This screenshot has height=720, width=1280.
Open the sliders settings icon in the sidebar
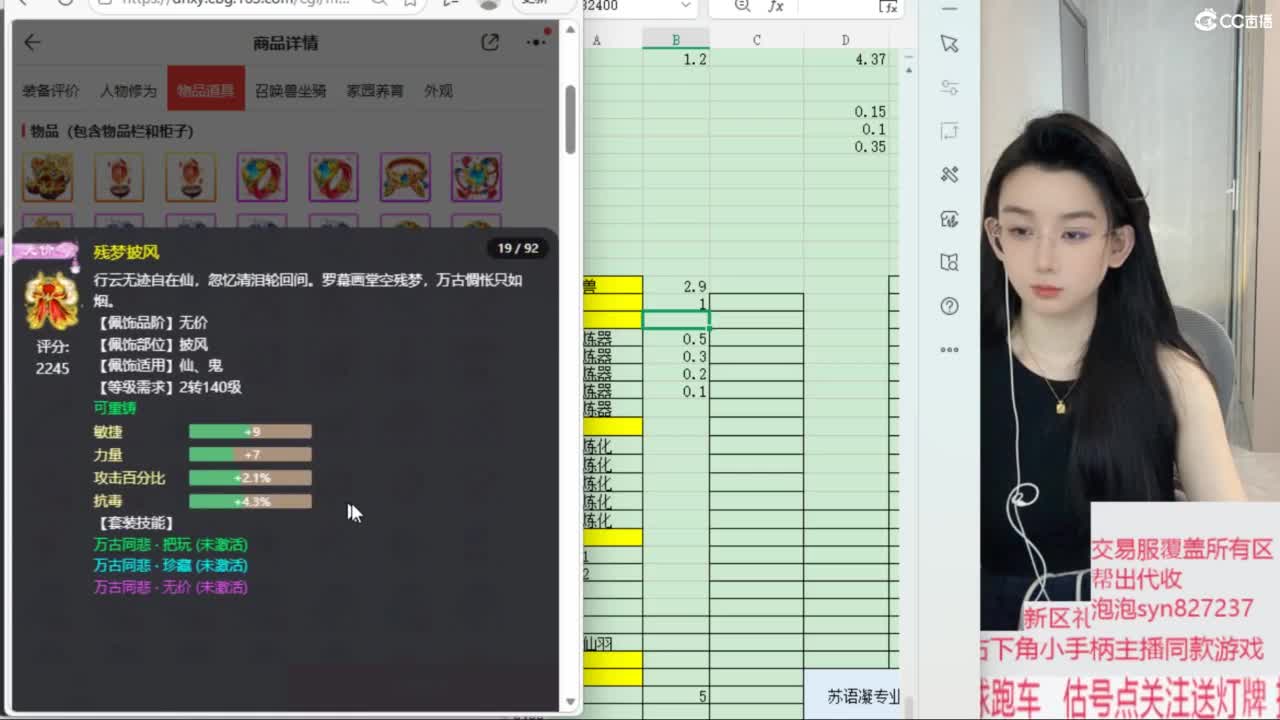[949, 88]
